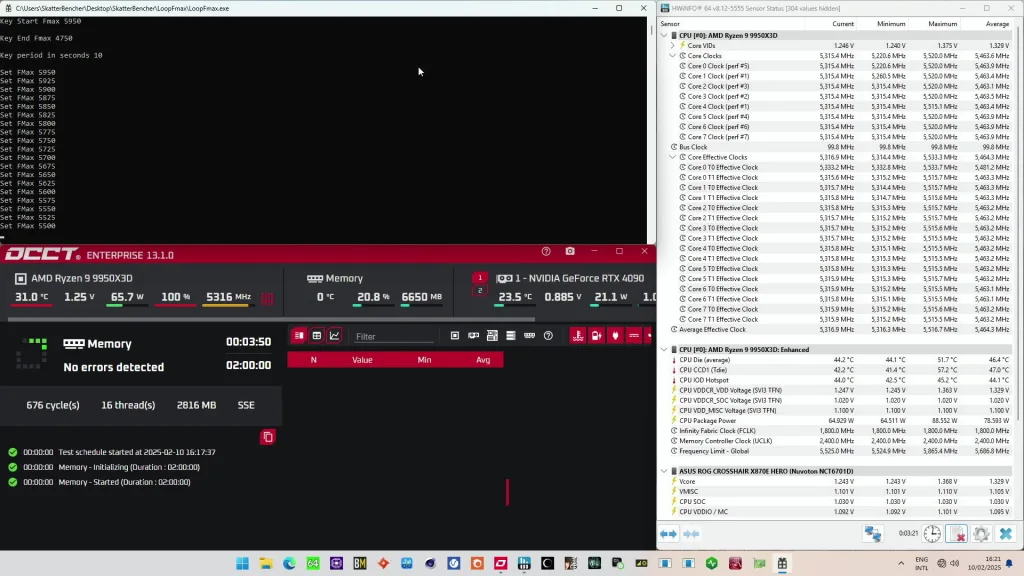This screenshot has width=1024, height=576.
Task: Filter OCCT sensors by CPU icon
Action: click(455, 336)
